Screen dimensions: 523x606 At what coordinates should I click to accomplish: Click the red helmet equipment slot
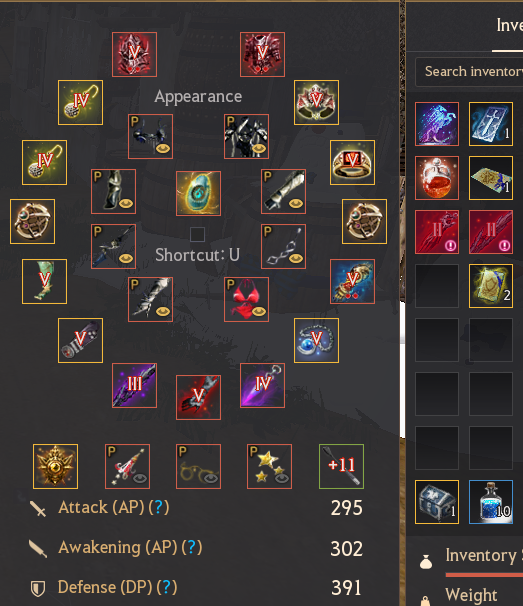tap(135, 54)
